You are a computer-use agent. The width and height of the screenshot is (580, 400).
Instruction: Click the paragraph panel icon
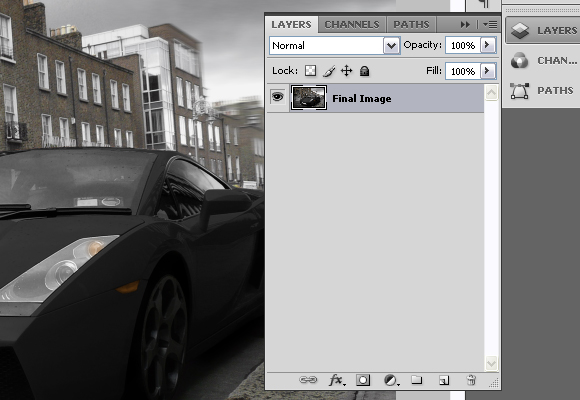point(484,4)
